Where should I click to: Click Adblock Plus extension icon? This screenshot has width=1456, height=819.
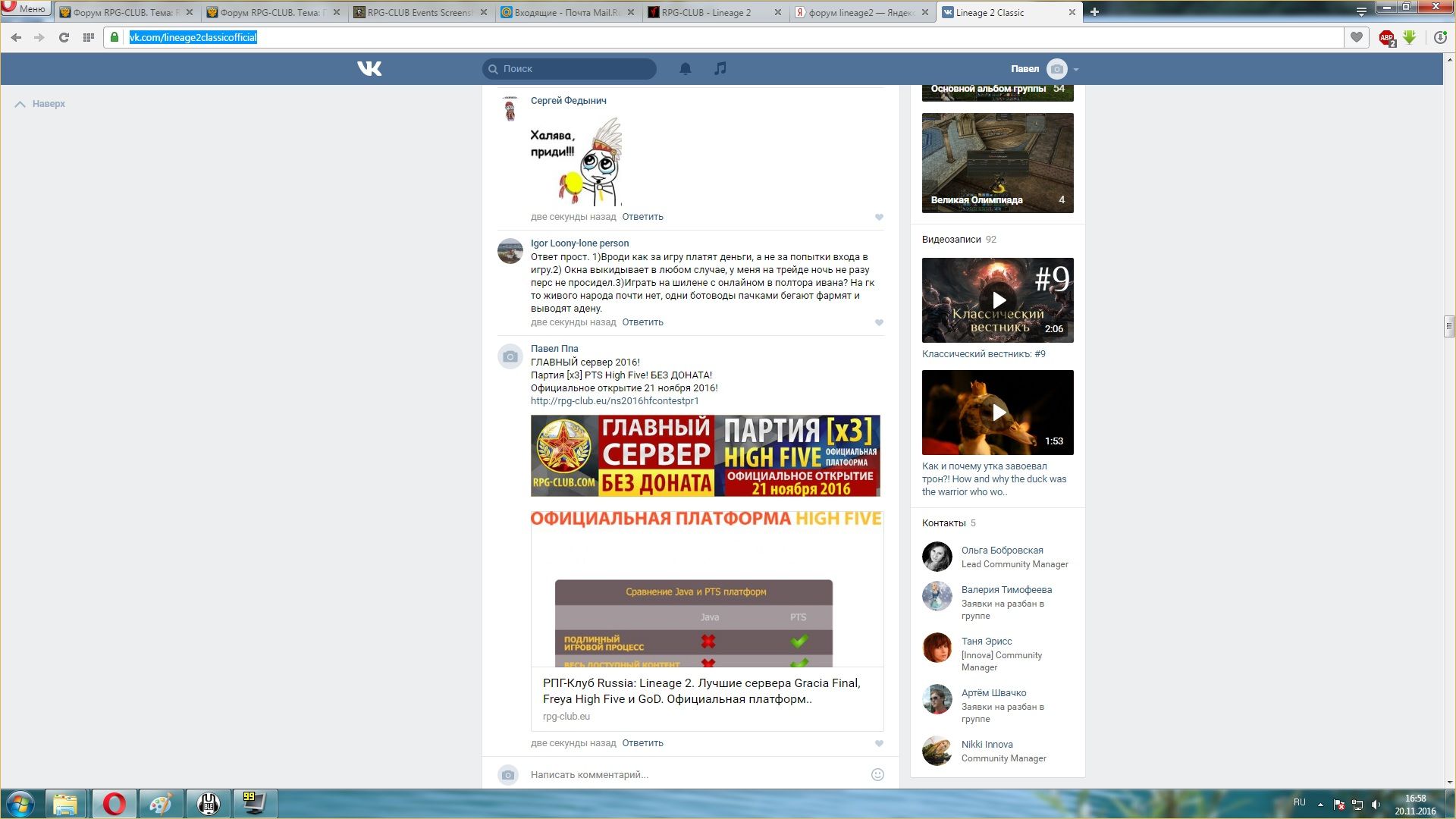coord(1386,37)
